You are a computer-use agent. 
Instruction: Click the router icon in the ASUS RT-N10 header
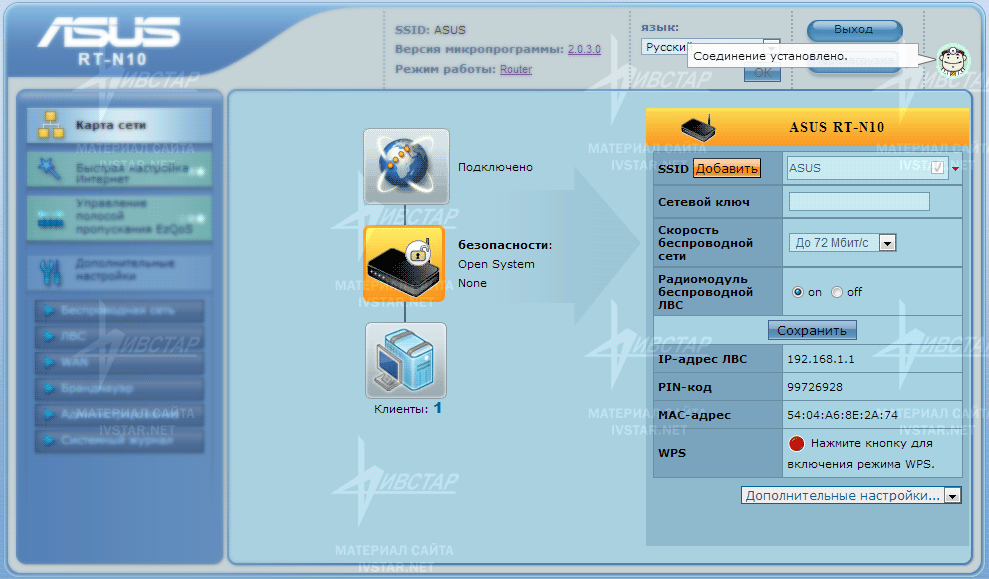click(x=698, y=127)
